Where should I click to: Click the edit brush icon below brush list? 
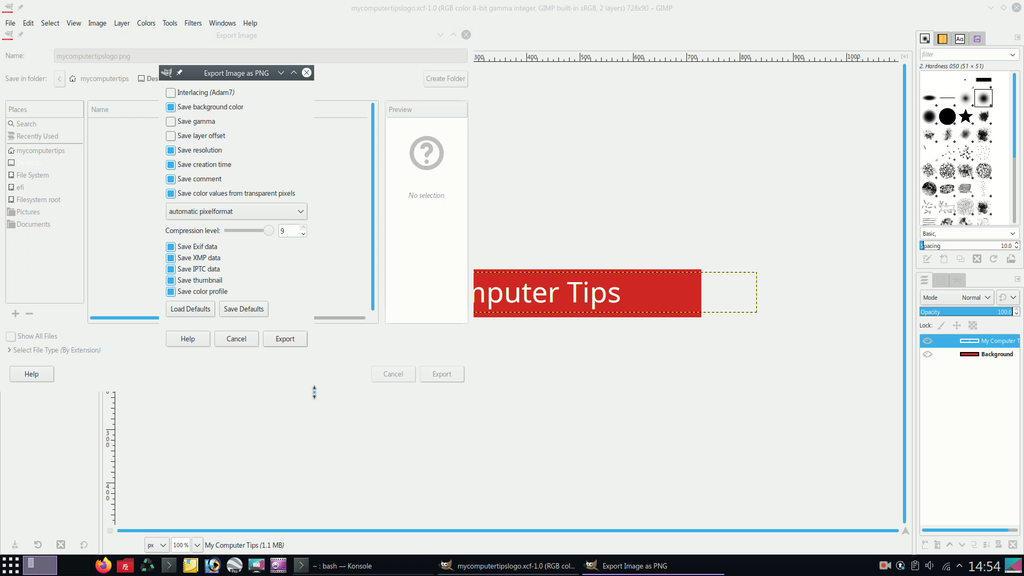927,259
